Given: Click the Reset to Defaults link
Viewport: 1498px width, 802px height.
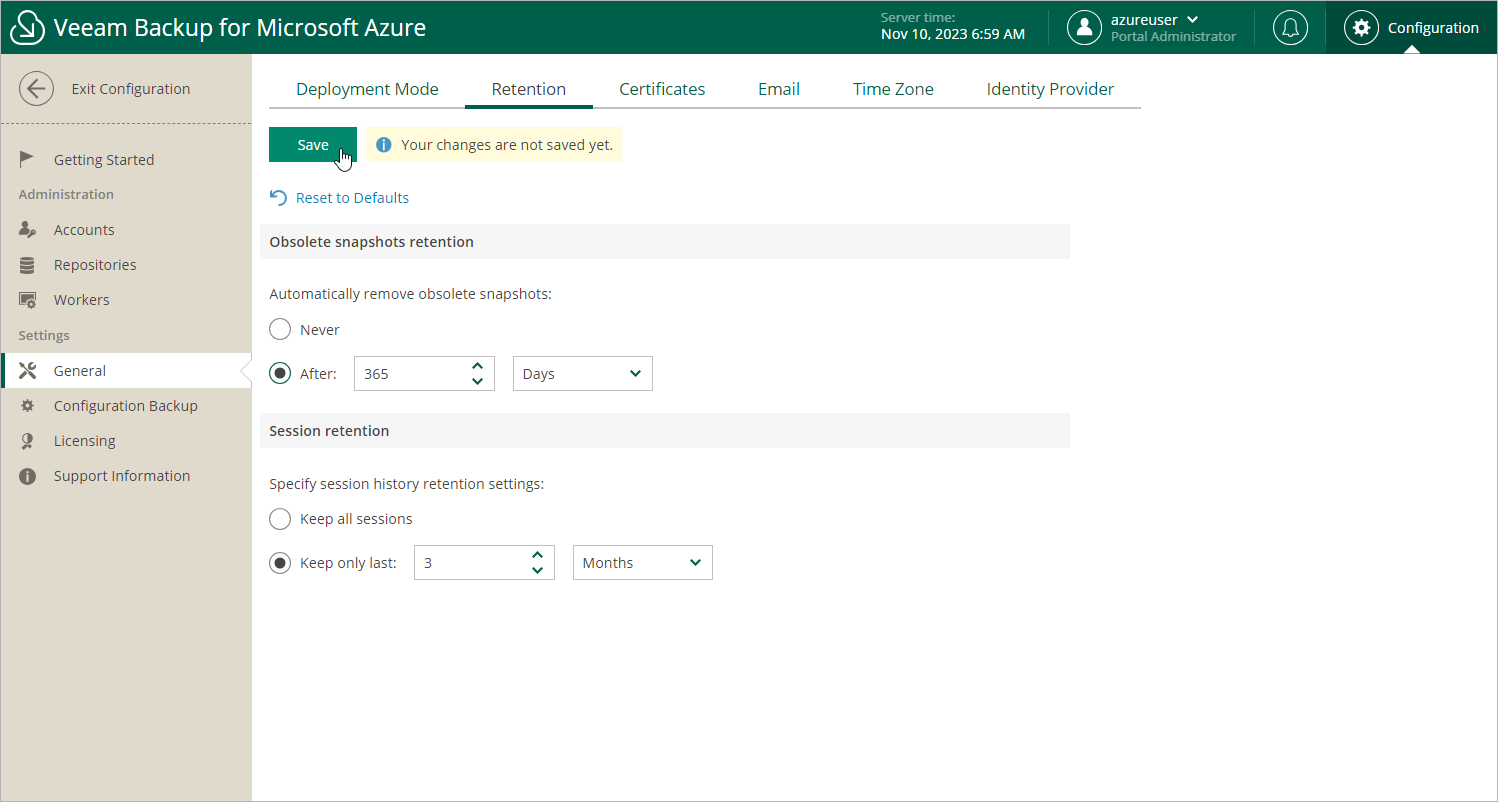Looking at the screenshot, I should (x=351, y=198).
